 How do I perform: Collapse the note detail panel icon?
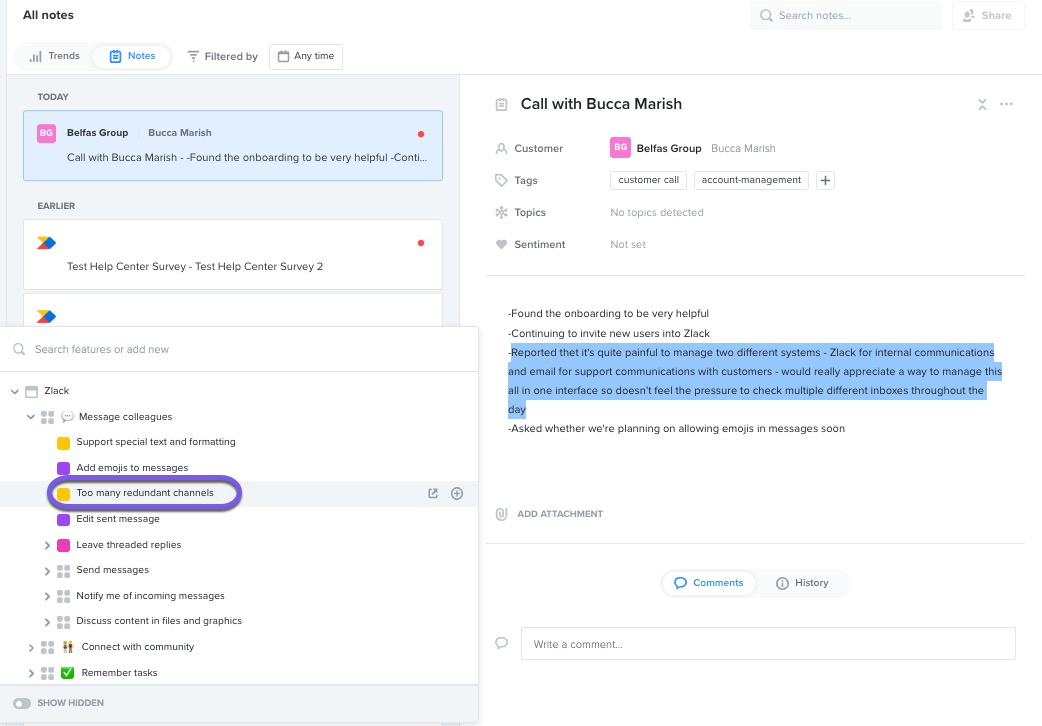pos(982,104)
